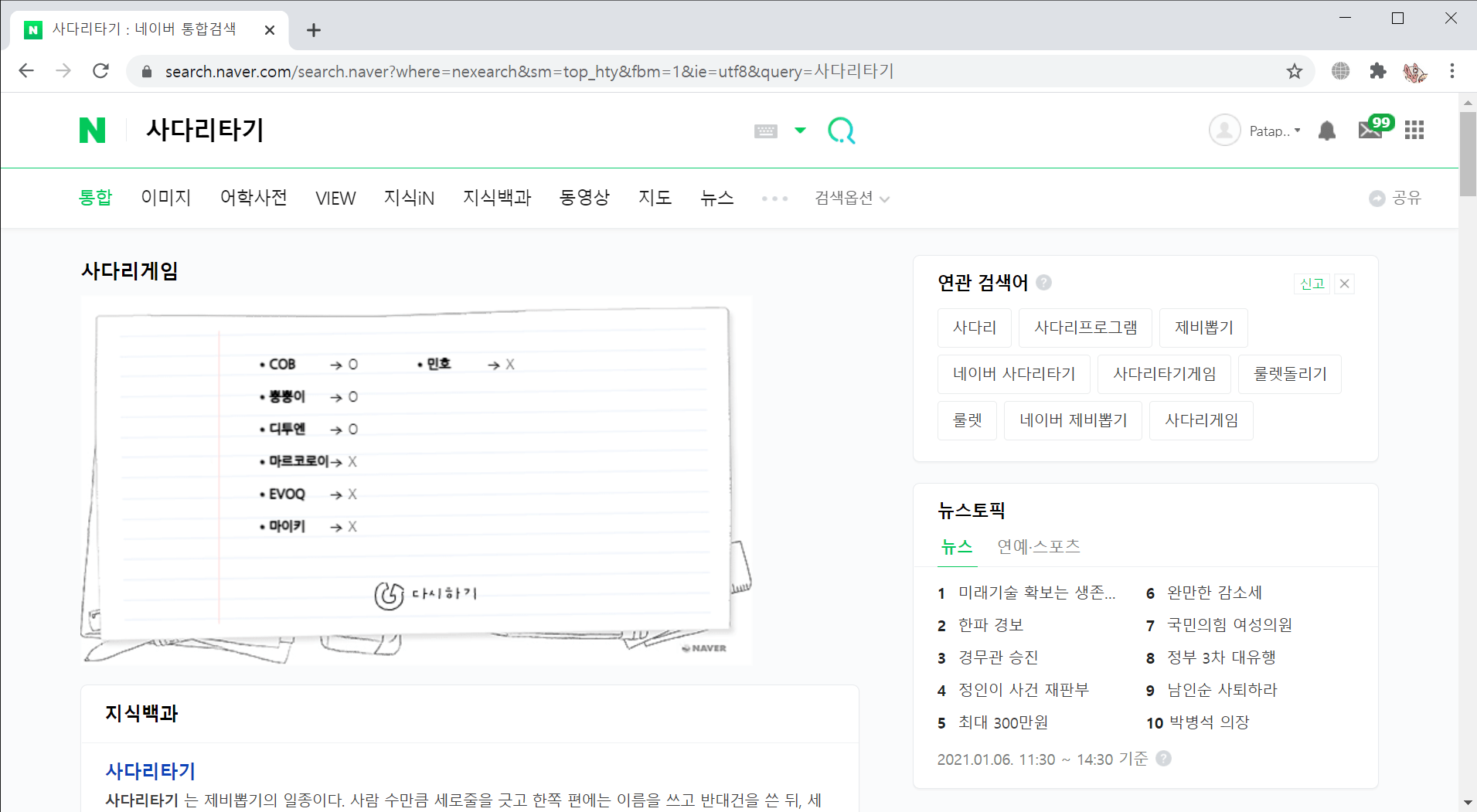The width and height of the screenshot is (1477, 812).
Task: Open the Chrome three-dot menu
Action: 1452,71
